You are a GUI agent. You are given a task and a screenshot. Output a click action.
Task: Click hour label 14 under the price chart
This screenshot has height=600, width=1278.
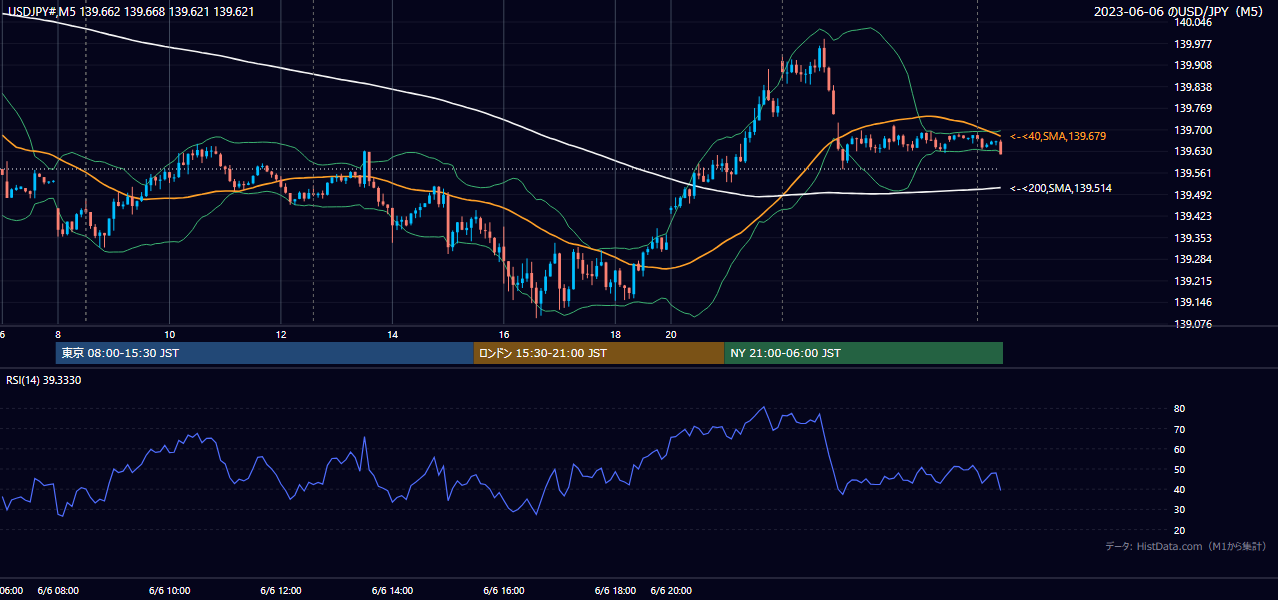tap(393, 334)
